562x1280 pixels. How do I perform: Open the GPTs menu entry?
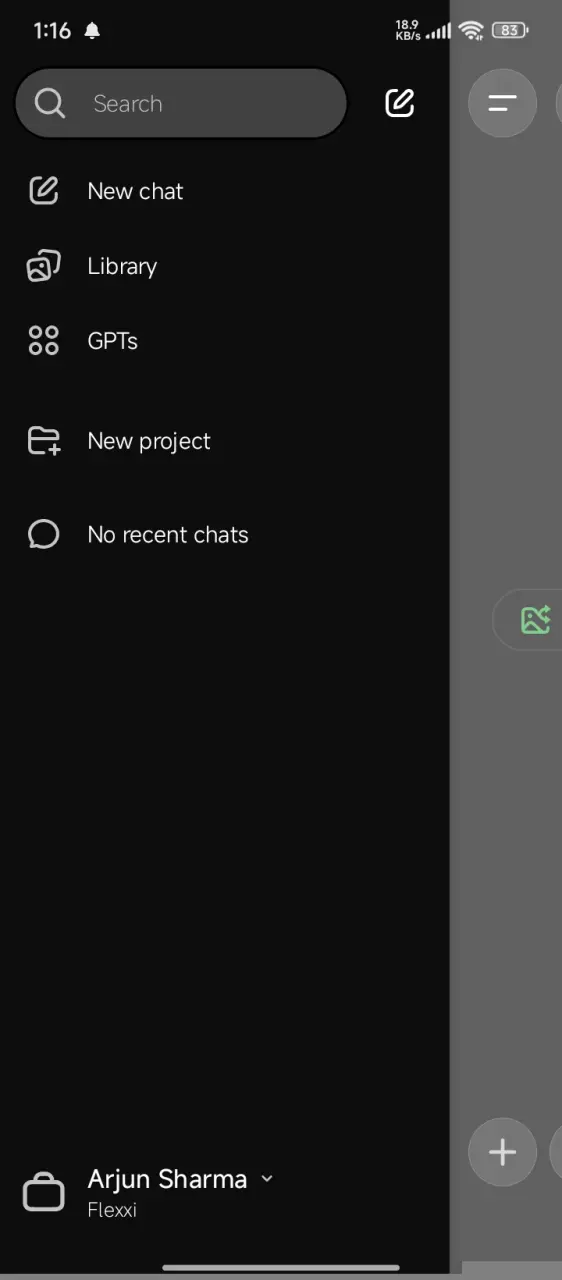(x=113, y=341)
